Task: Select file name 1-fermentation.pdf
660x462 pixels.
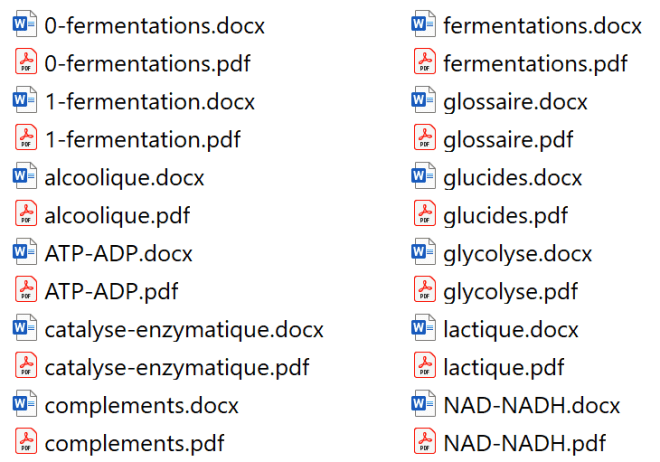Action: (142, 139)
